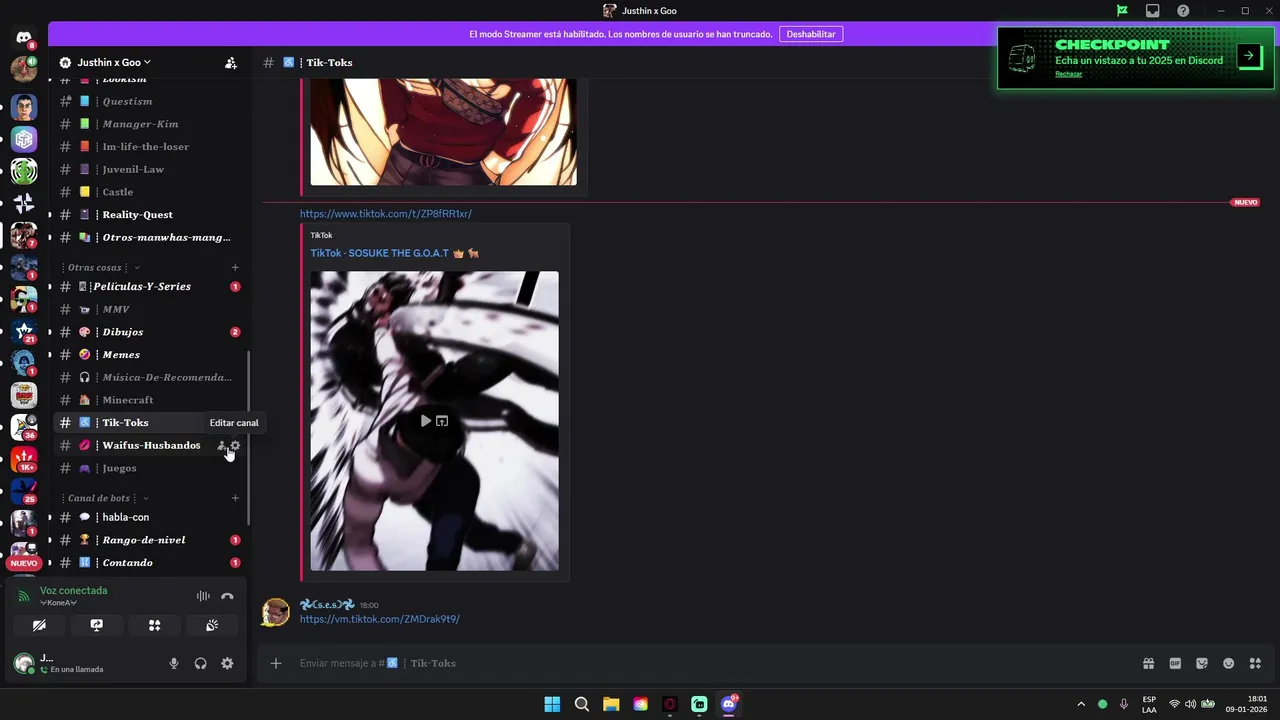Open the fullscreen icon on TikTok video
The height and width of the screenshot is (720, 1280).
pyautogui.click(x=442, y=421)
